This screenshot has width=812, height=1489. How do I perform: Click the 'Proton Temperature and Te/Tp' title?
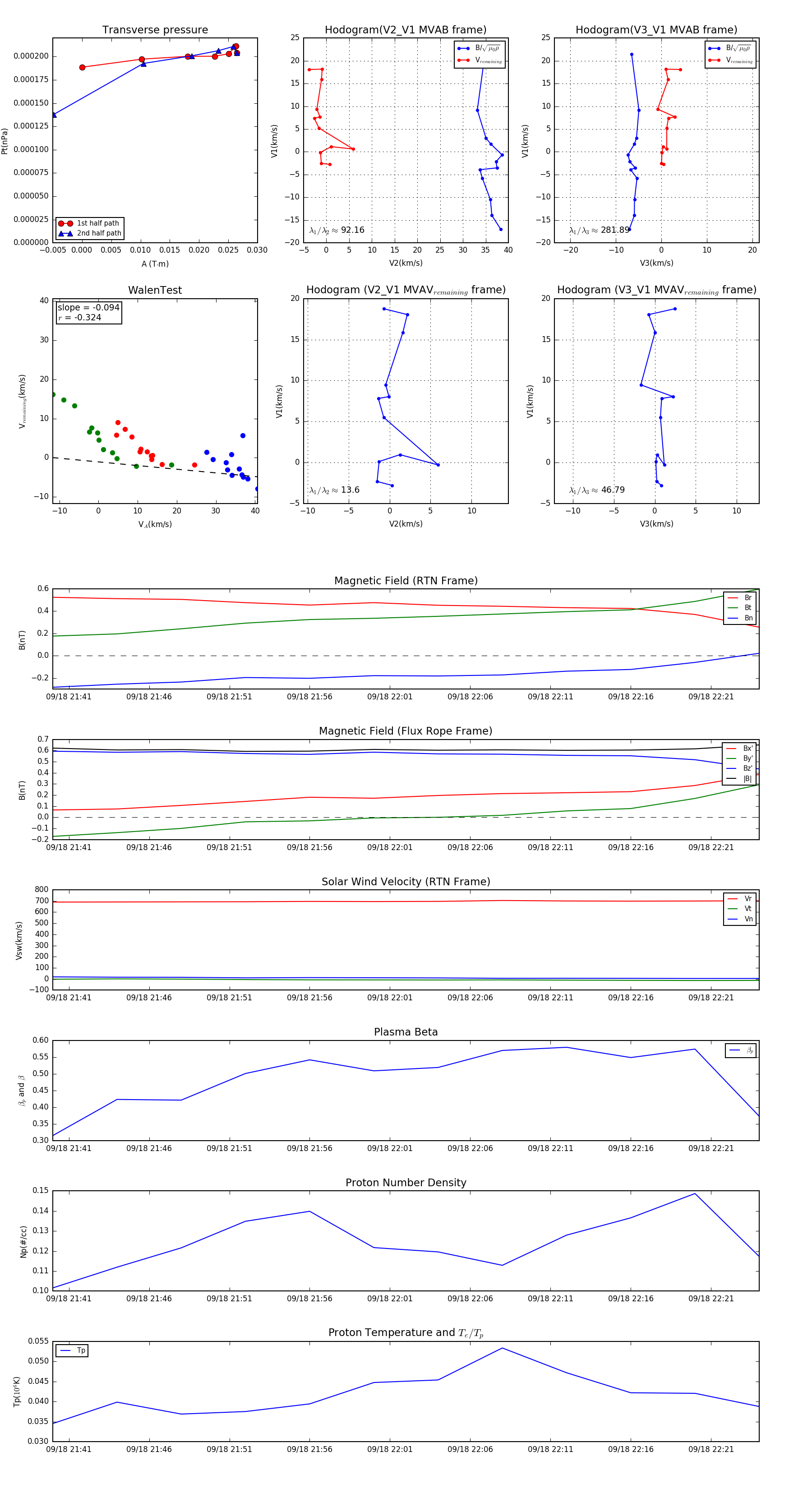click(x=406, y=1332)
